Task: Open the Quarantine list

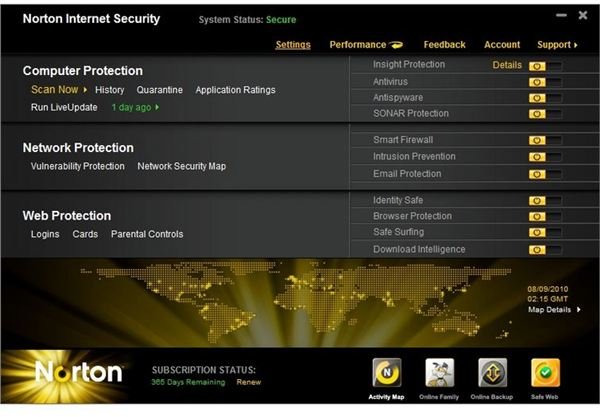Action: (x=160, y=90)
